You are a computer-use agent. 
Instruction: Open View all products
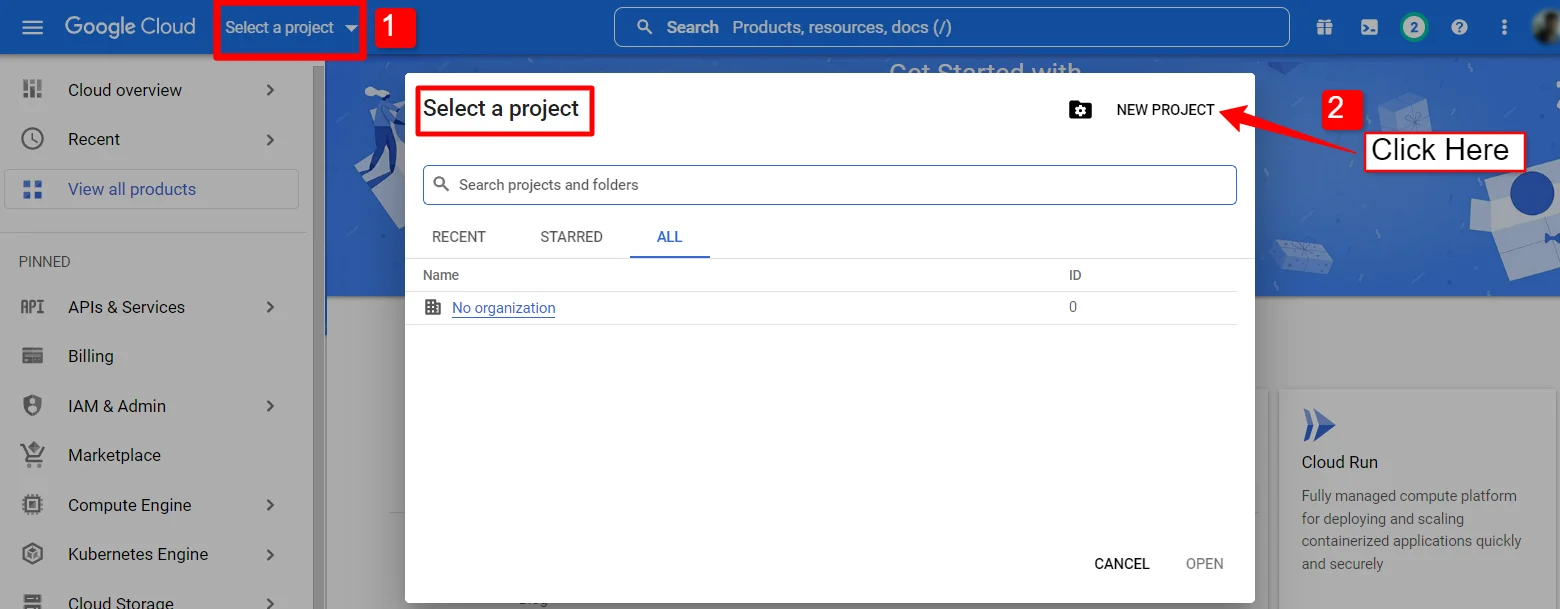[x=131, y=189]
